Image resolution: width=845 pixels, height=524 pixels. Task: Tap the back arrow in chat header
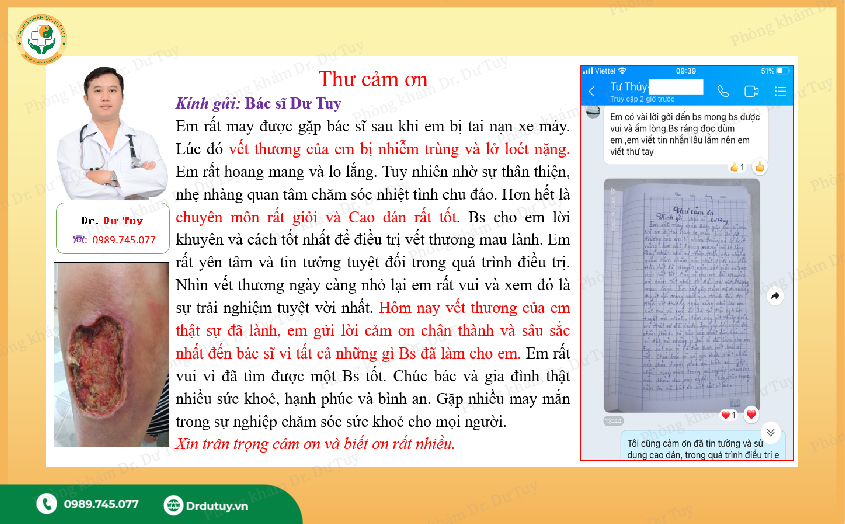click(592, 91)
